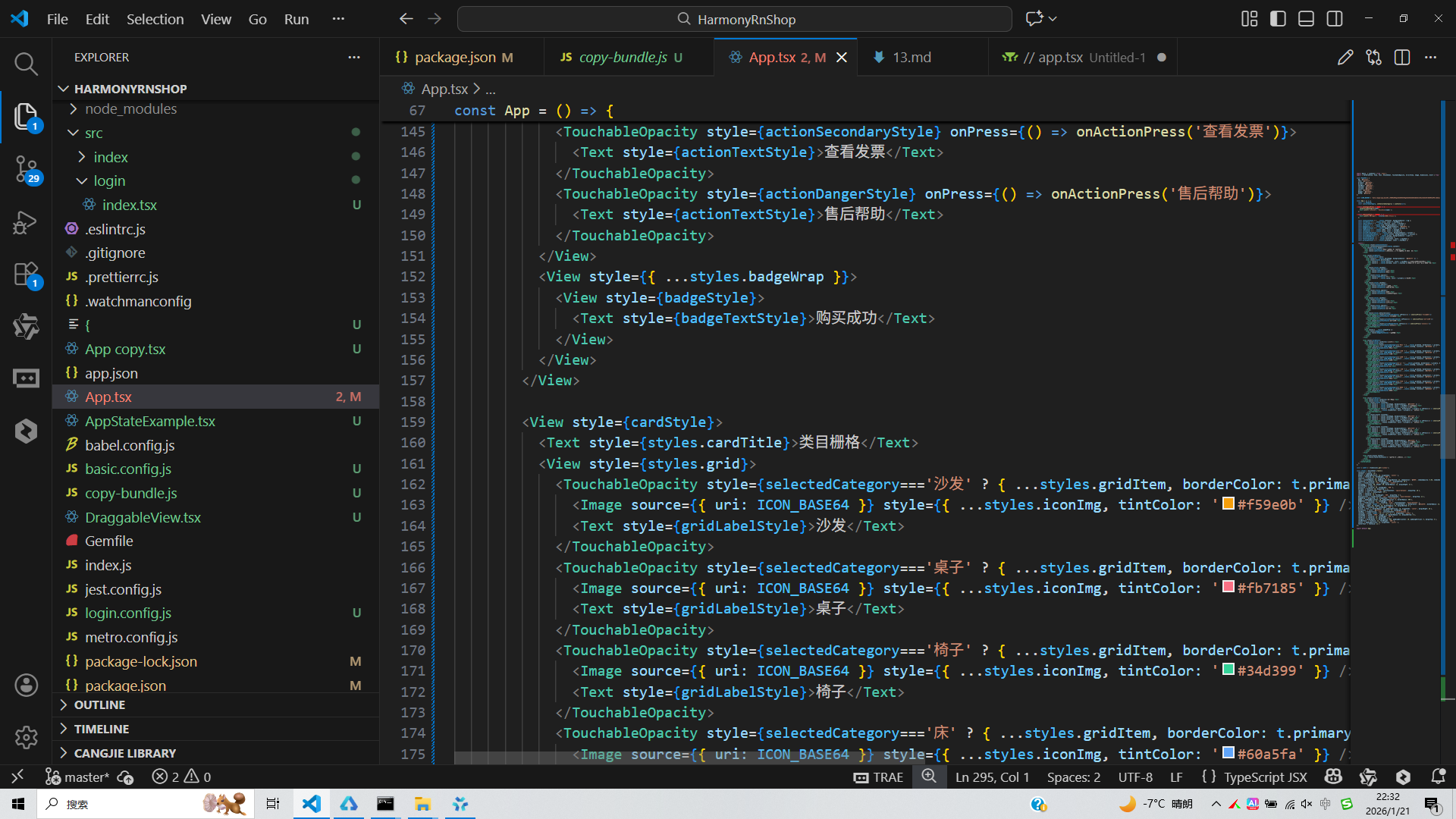Click the HarmonyRnShop command center search box

[x=734, y=19]
